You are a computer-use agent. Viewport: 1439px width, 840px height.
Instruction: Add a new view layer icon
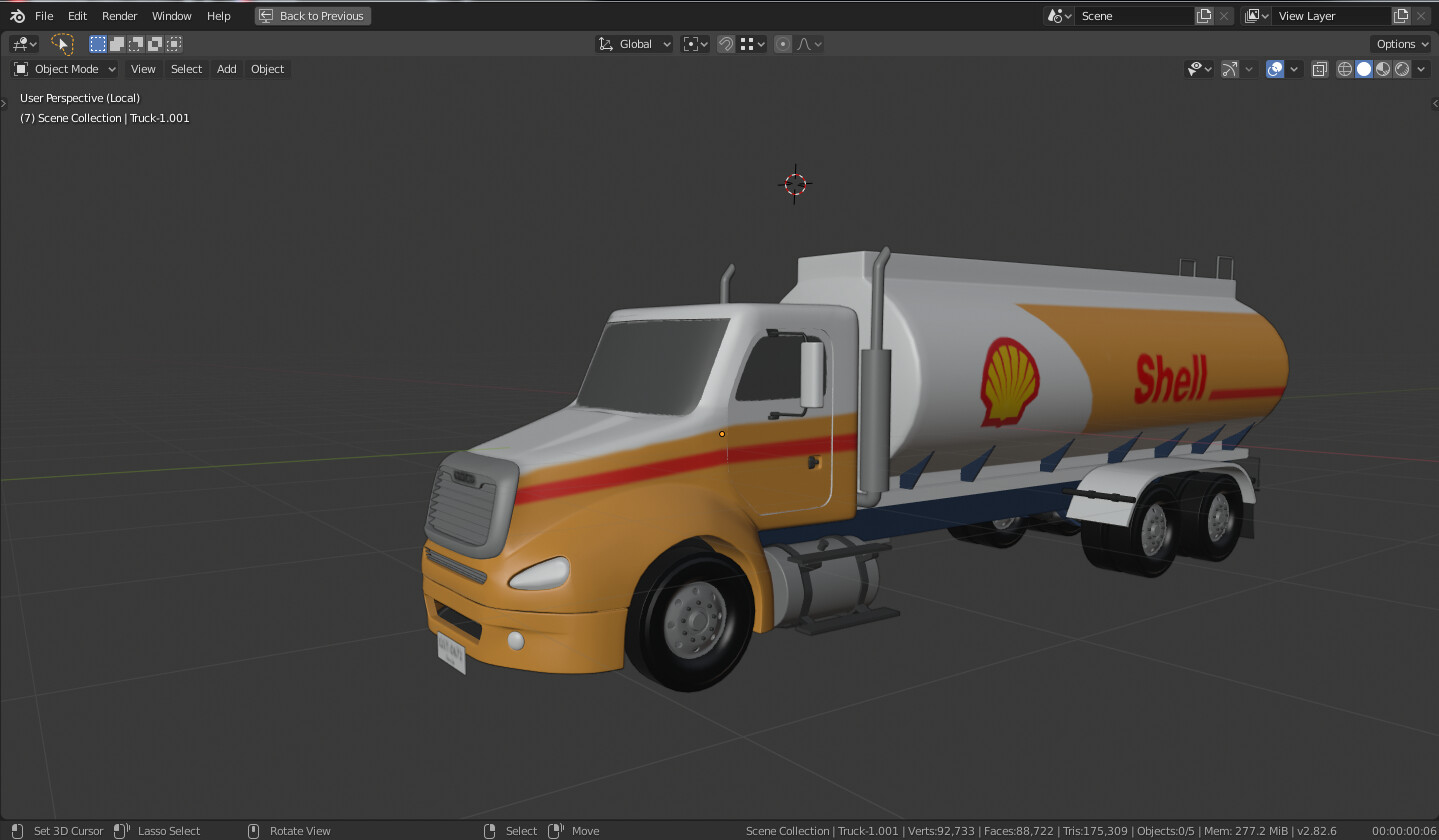(1401, 16)
